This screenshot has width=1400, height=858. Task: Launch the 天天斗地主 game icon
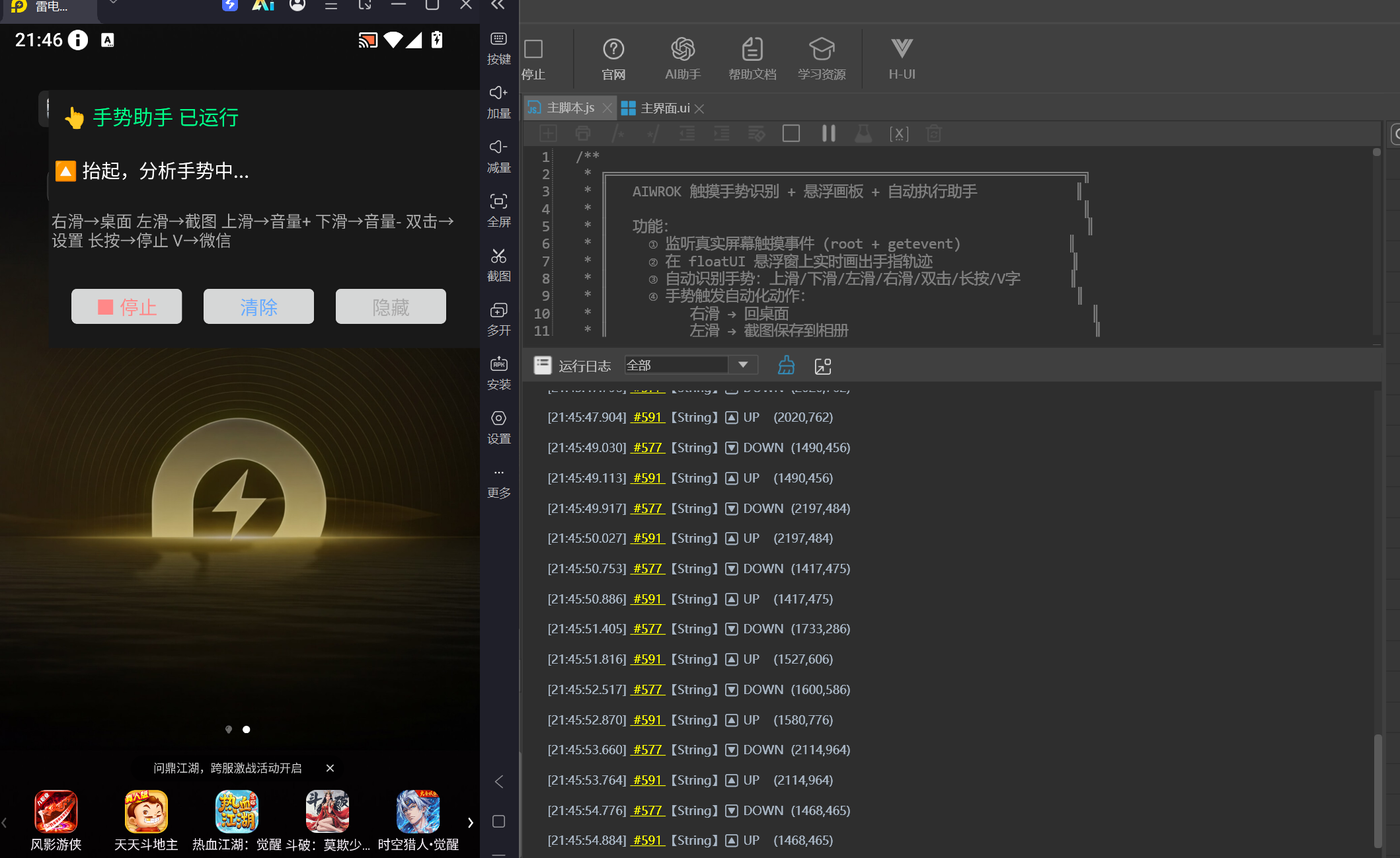146,812
